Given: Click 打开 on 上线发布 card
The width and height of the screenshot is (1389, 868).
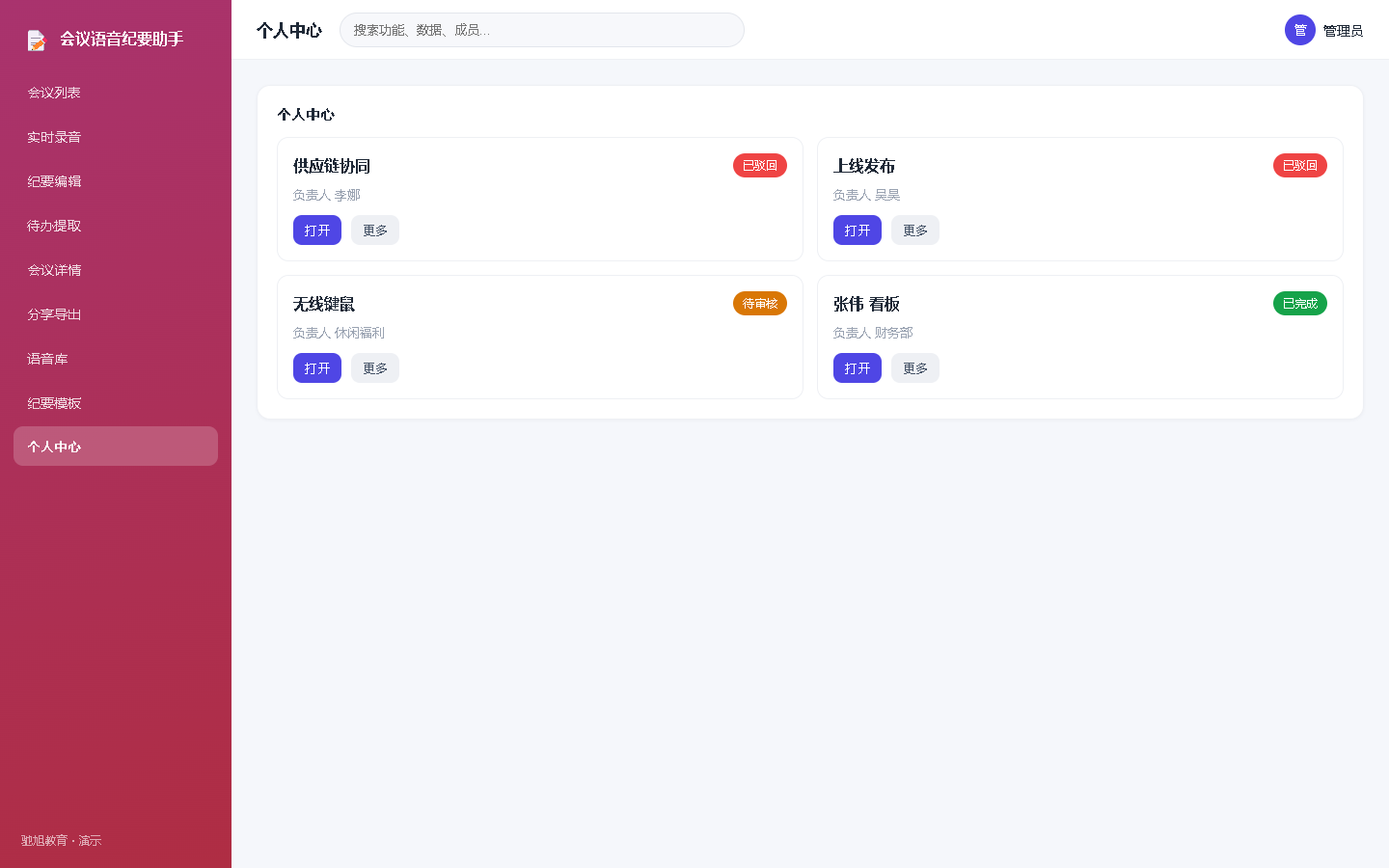Looking at the screenshot, I should (858, 231).
